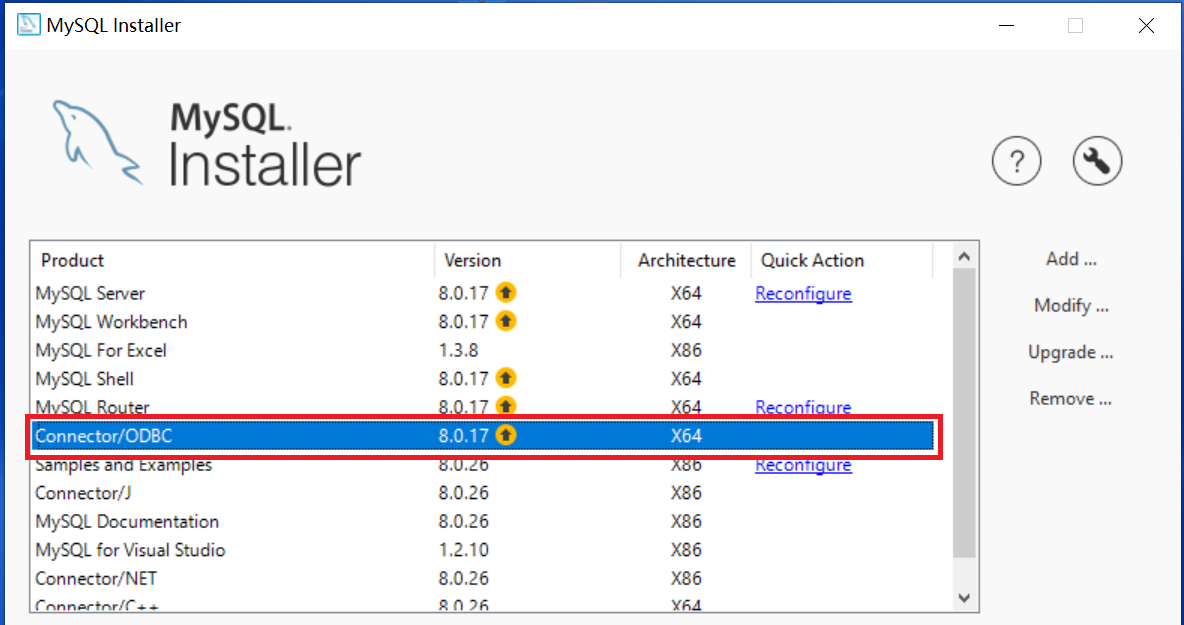Open the help question mark icon
Screen dimensions: 1184x625
point(1016,161)
